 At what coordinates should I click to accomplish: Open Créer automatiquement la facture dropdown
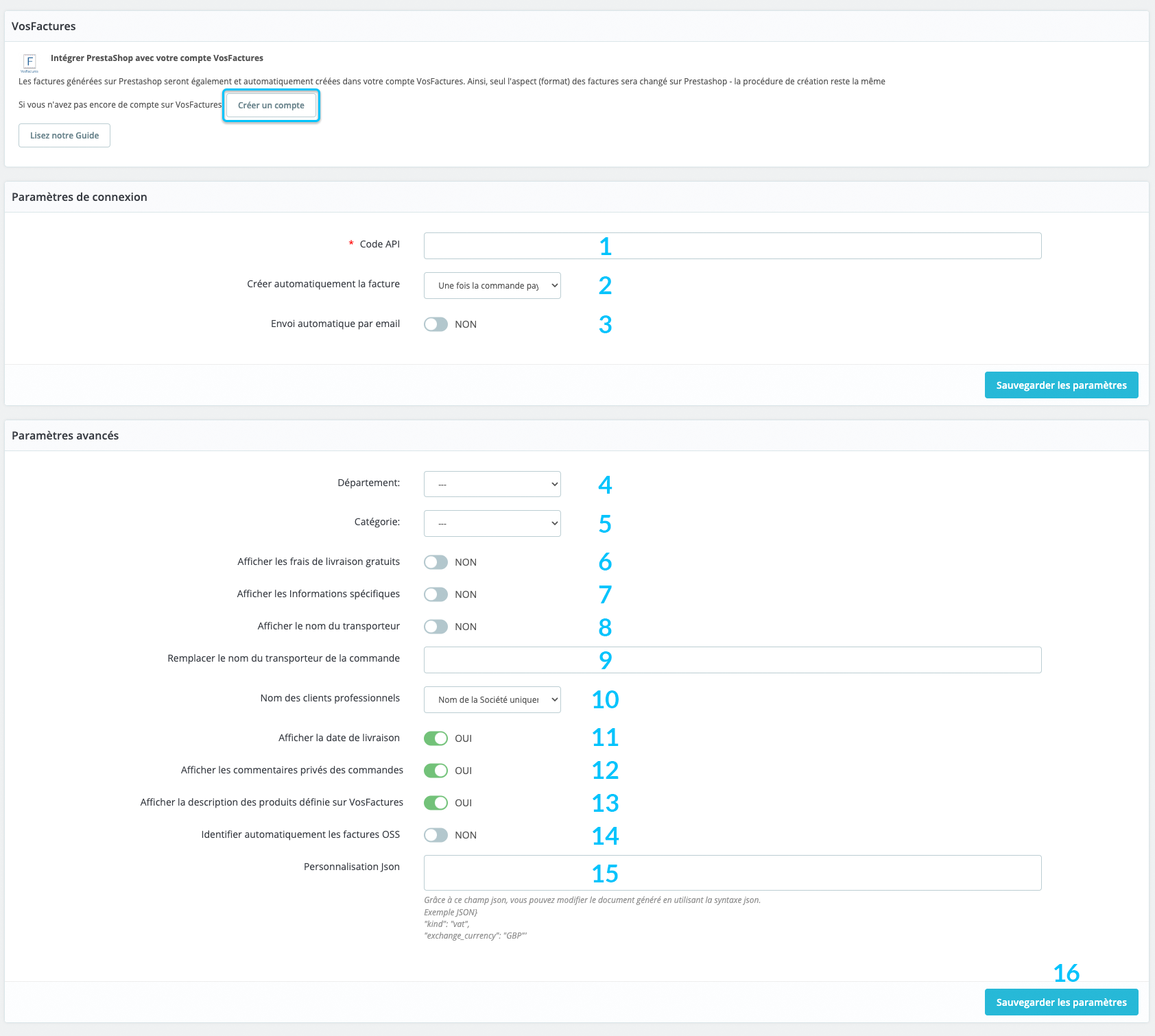tap(492, 286)
